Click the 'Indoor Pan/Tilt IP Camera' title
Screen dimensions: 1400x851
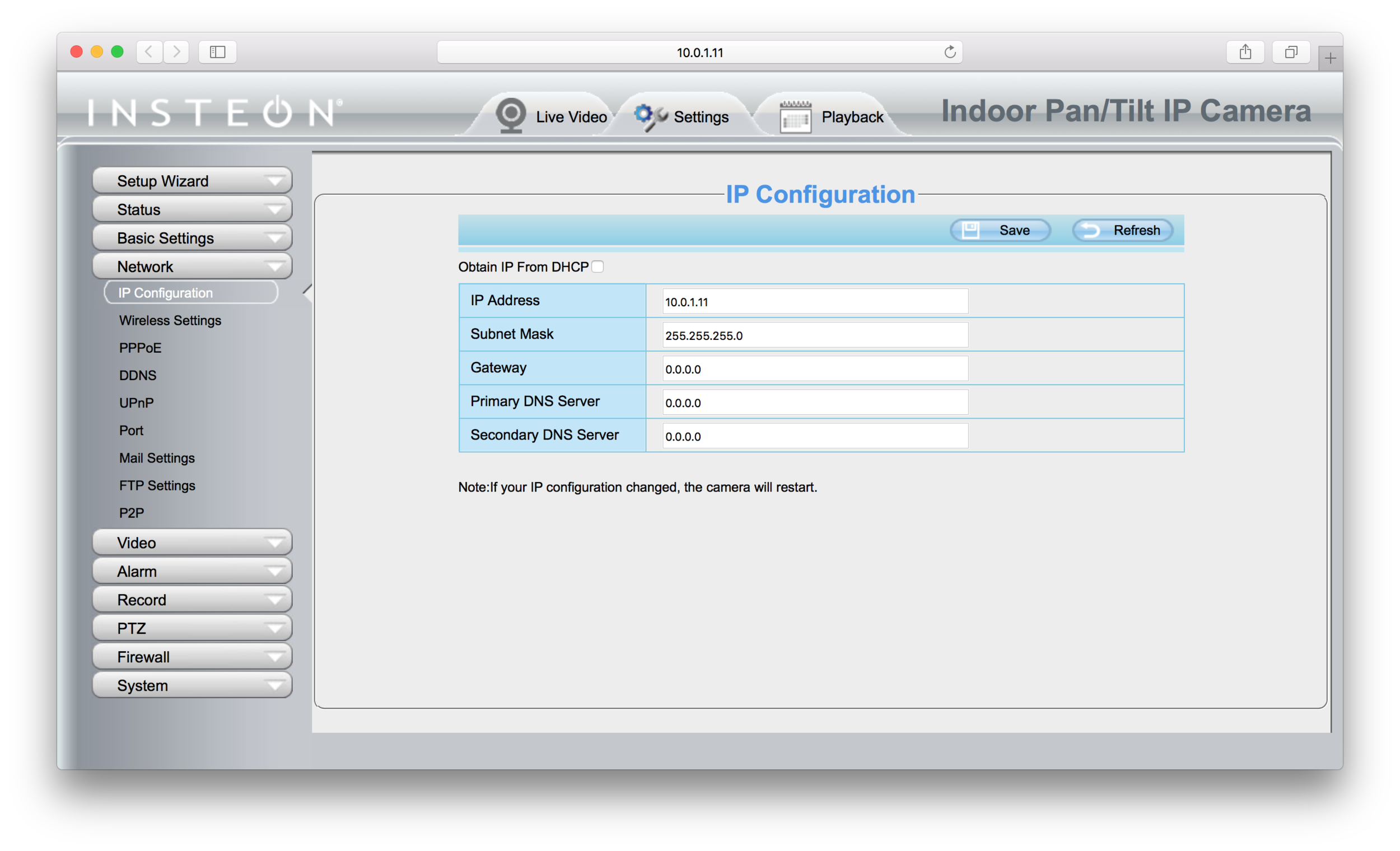[x=1126, y=111]
